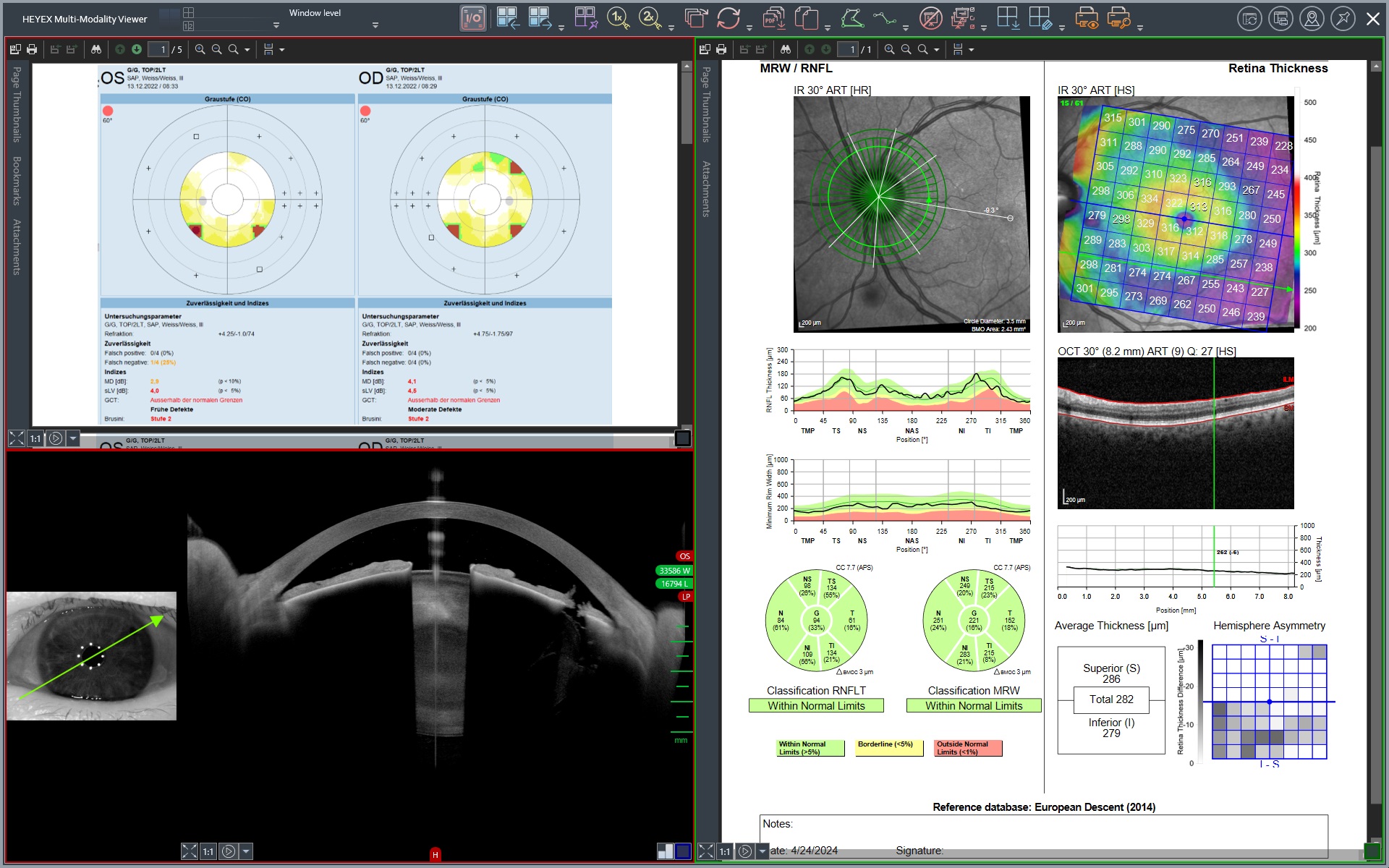Click the 1:1 scale button under OCT image
Screen dimensions: 1389x868
(x=208, y=851)
